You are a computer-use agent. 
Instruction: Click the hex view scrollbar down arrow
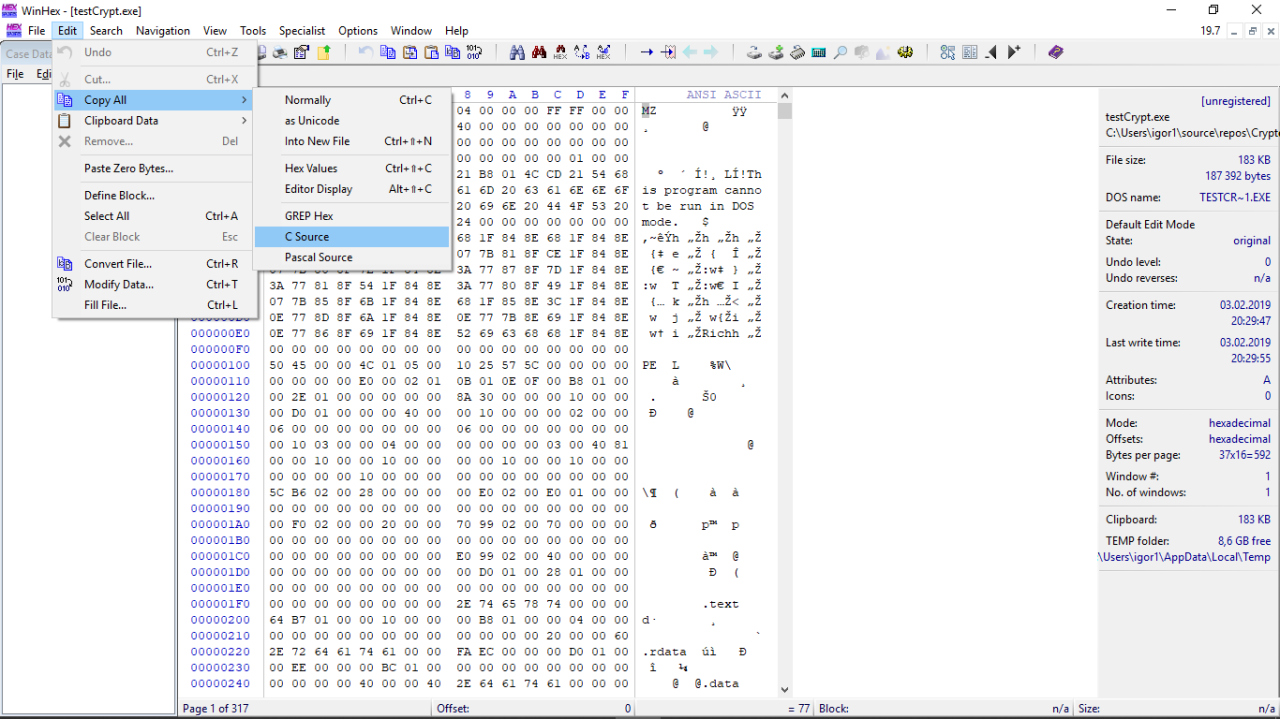point(784,690)
